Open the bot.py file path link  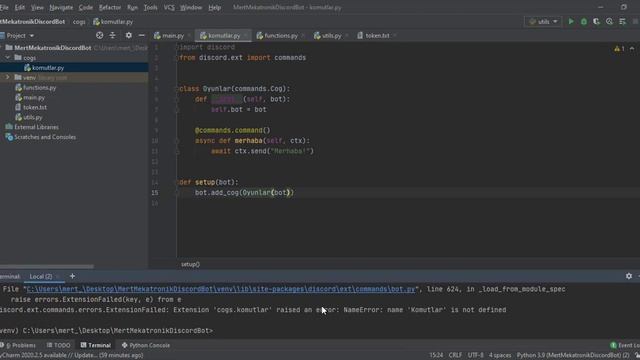coord(220,289)
